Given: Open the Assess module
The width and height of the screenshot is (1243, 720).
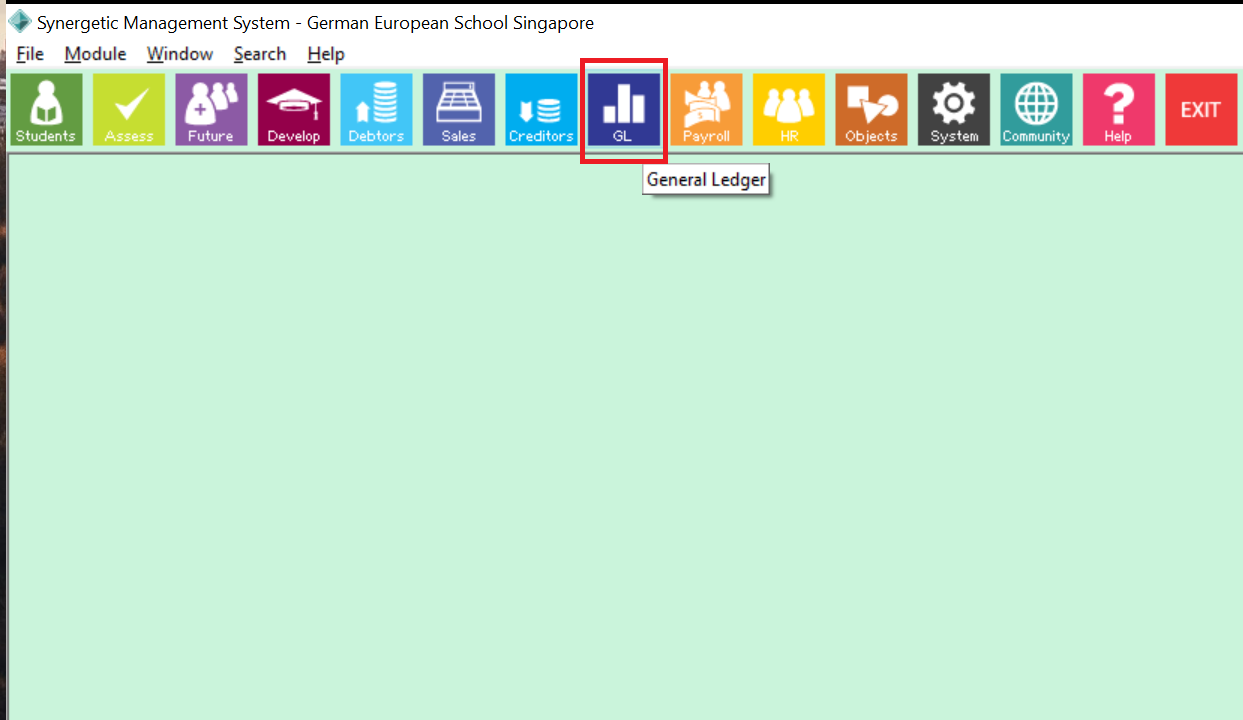Looking at the screenshot, I should coord(128,109).
